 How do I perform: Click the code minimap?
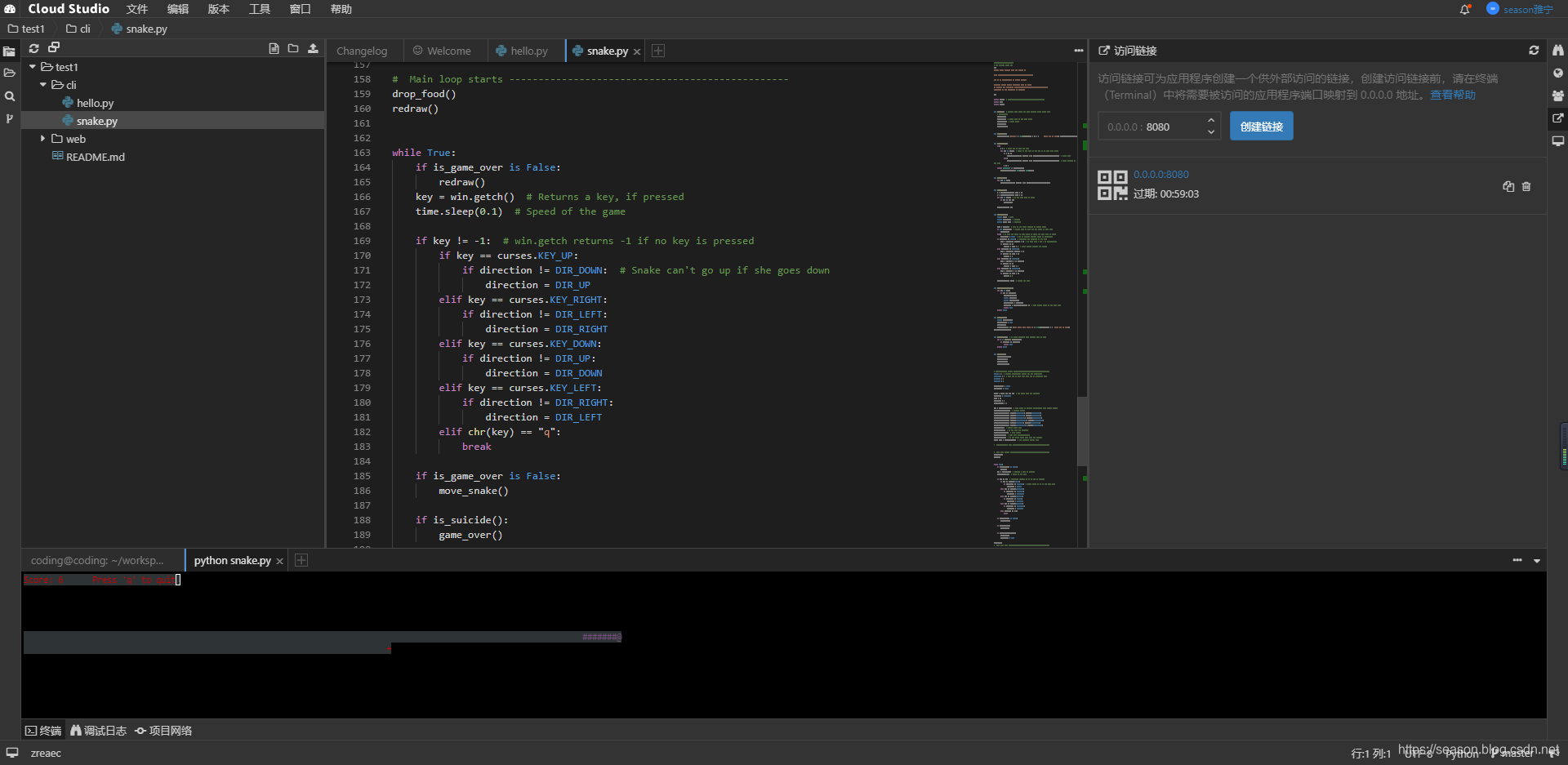1035,304
